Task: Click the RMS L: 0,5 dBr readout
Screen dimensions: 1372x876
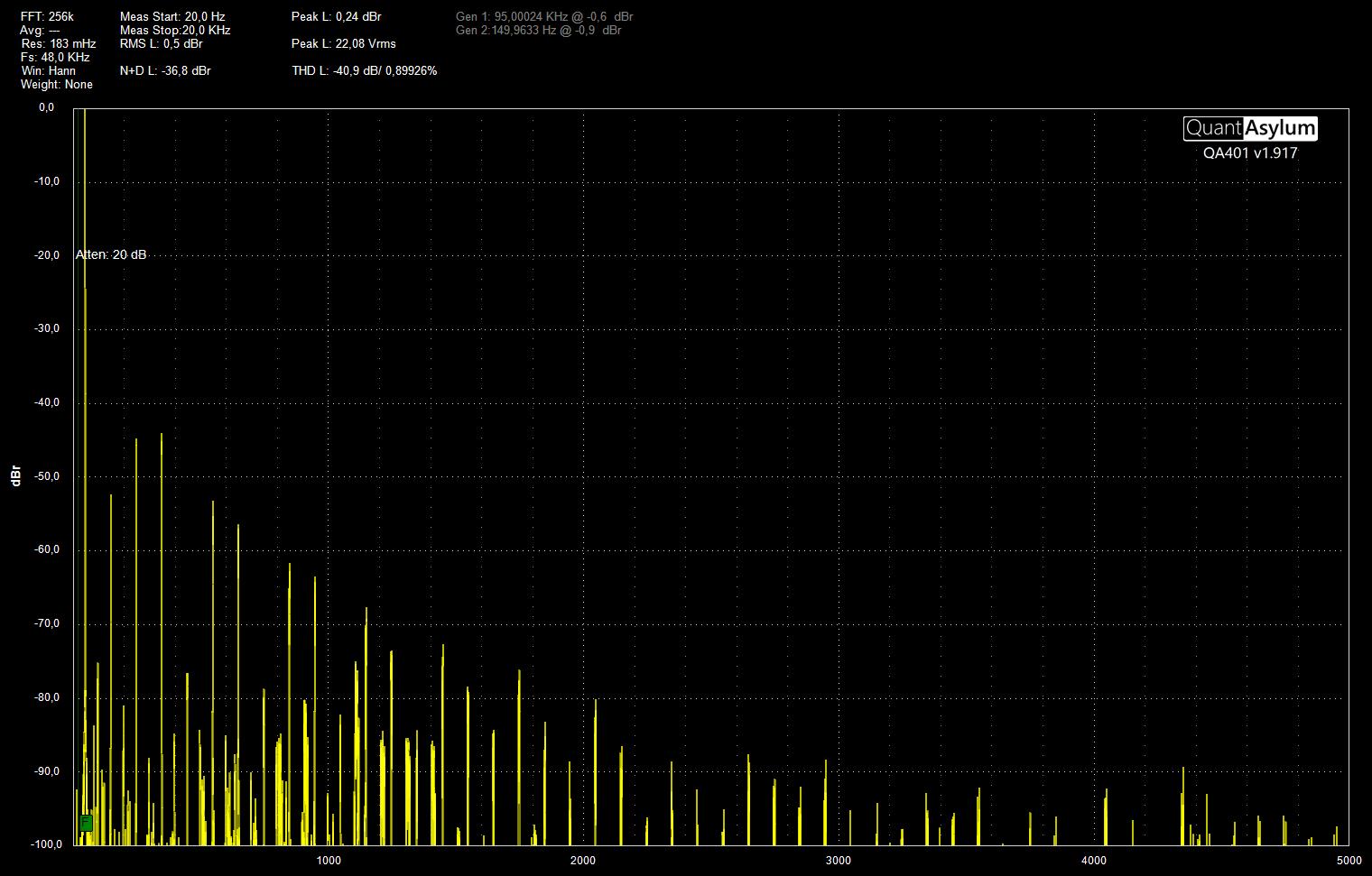Action: (161, 43)
